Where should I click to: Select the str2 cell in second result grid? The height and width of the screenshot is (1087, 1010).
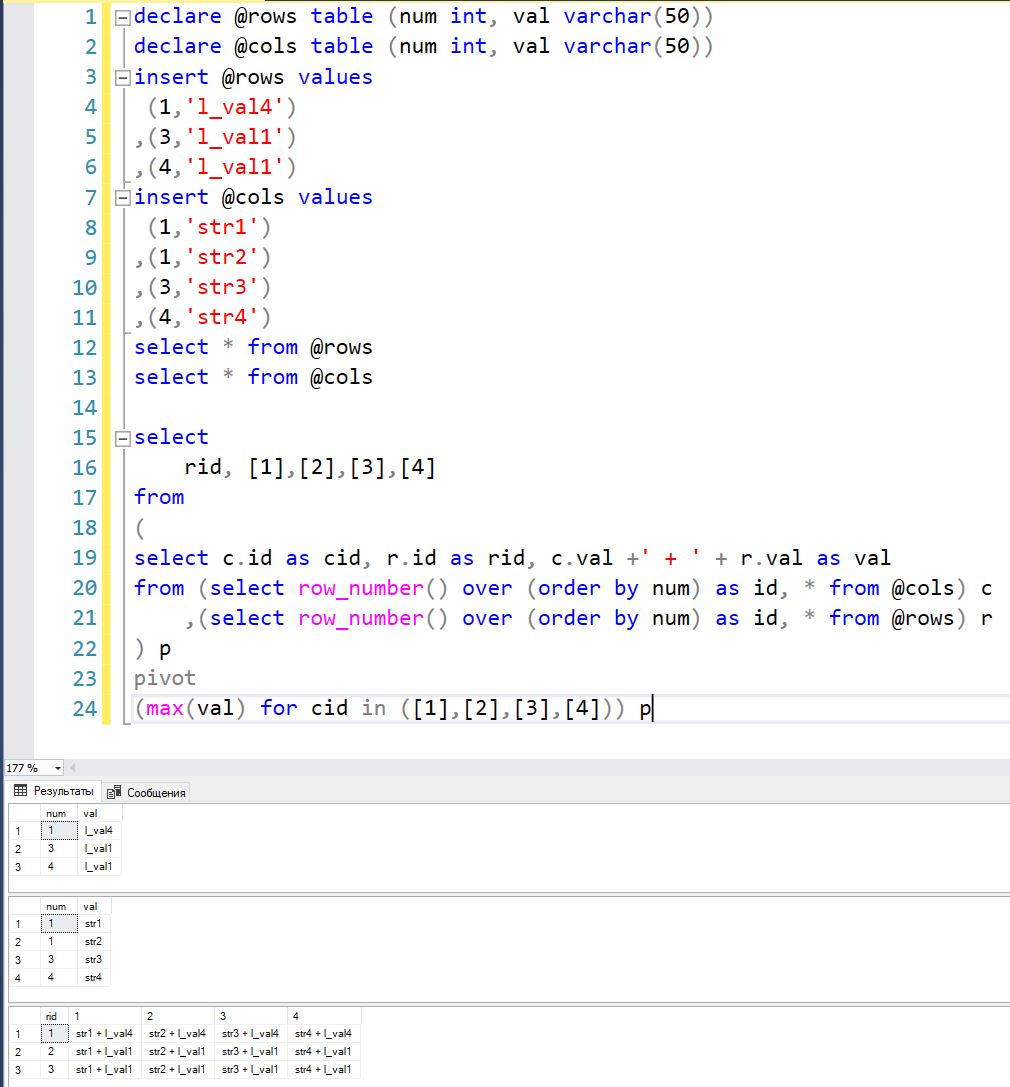tap(93, 941)
